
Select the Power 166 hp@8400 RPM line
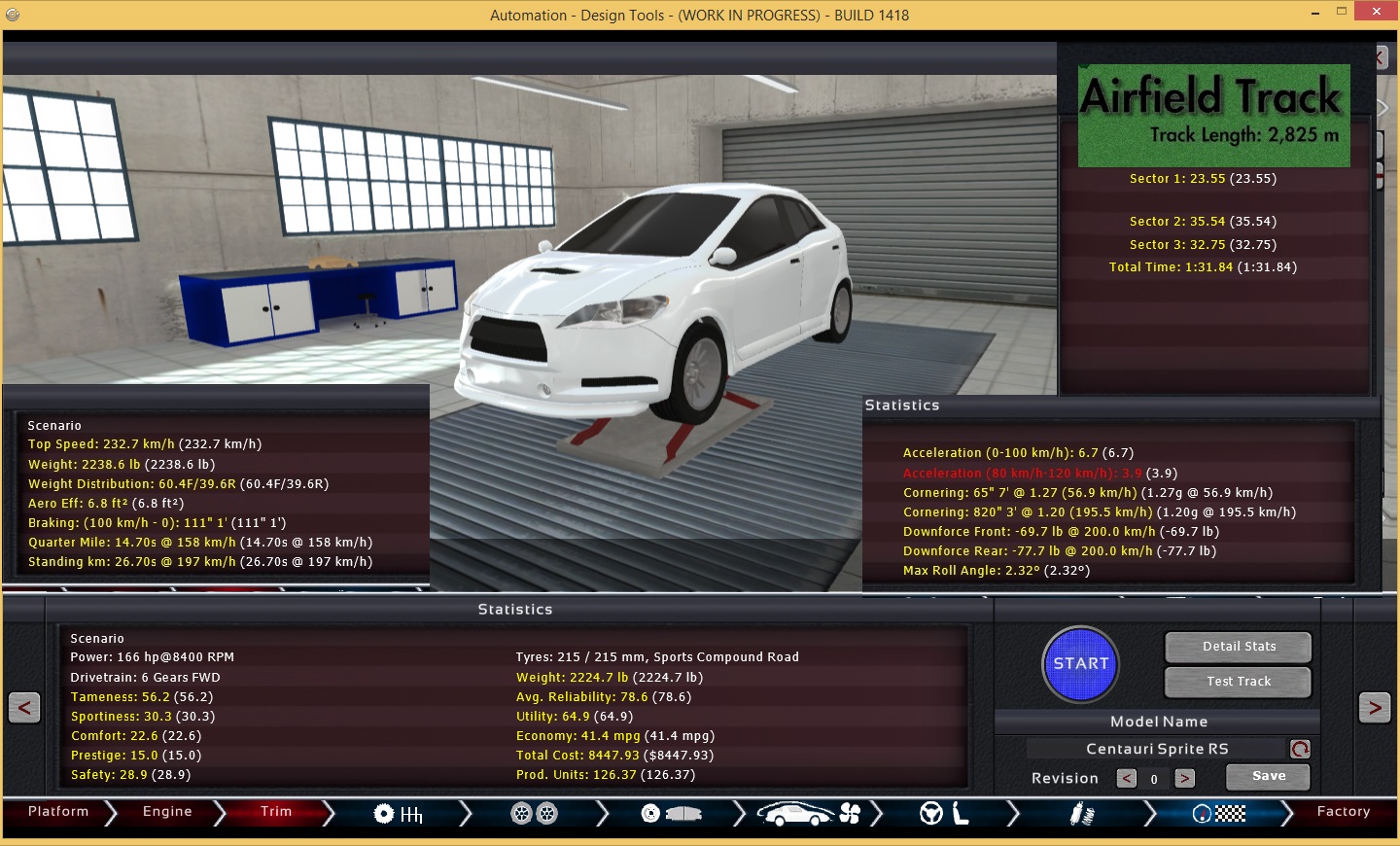coord(153,657)
